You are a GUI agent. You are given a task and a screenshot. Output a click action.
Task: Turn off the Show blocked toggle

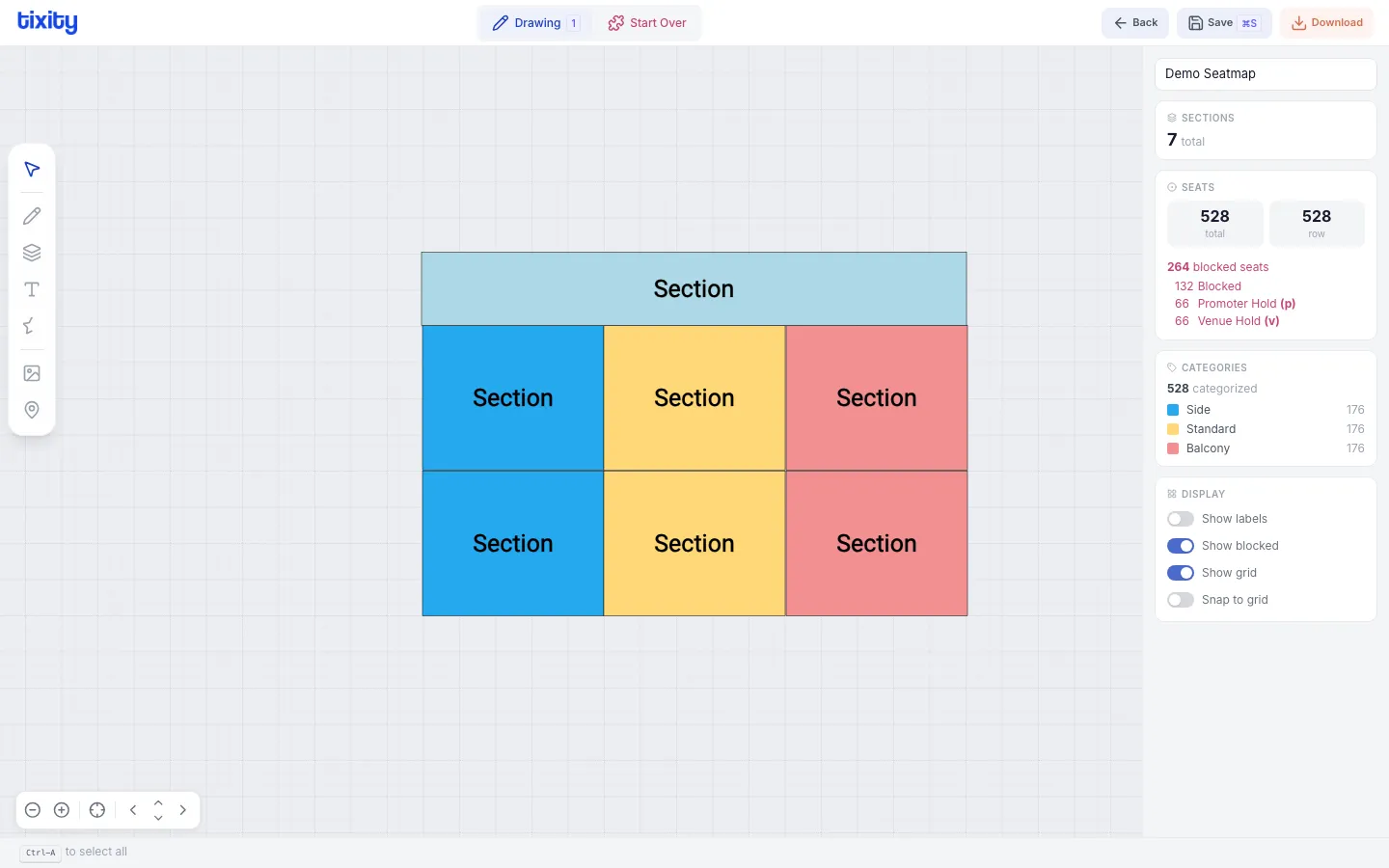pos(1181,546)
